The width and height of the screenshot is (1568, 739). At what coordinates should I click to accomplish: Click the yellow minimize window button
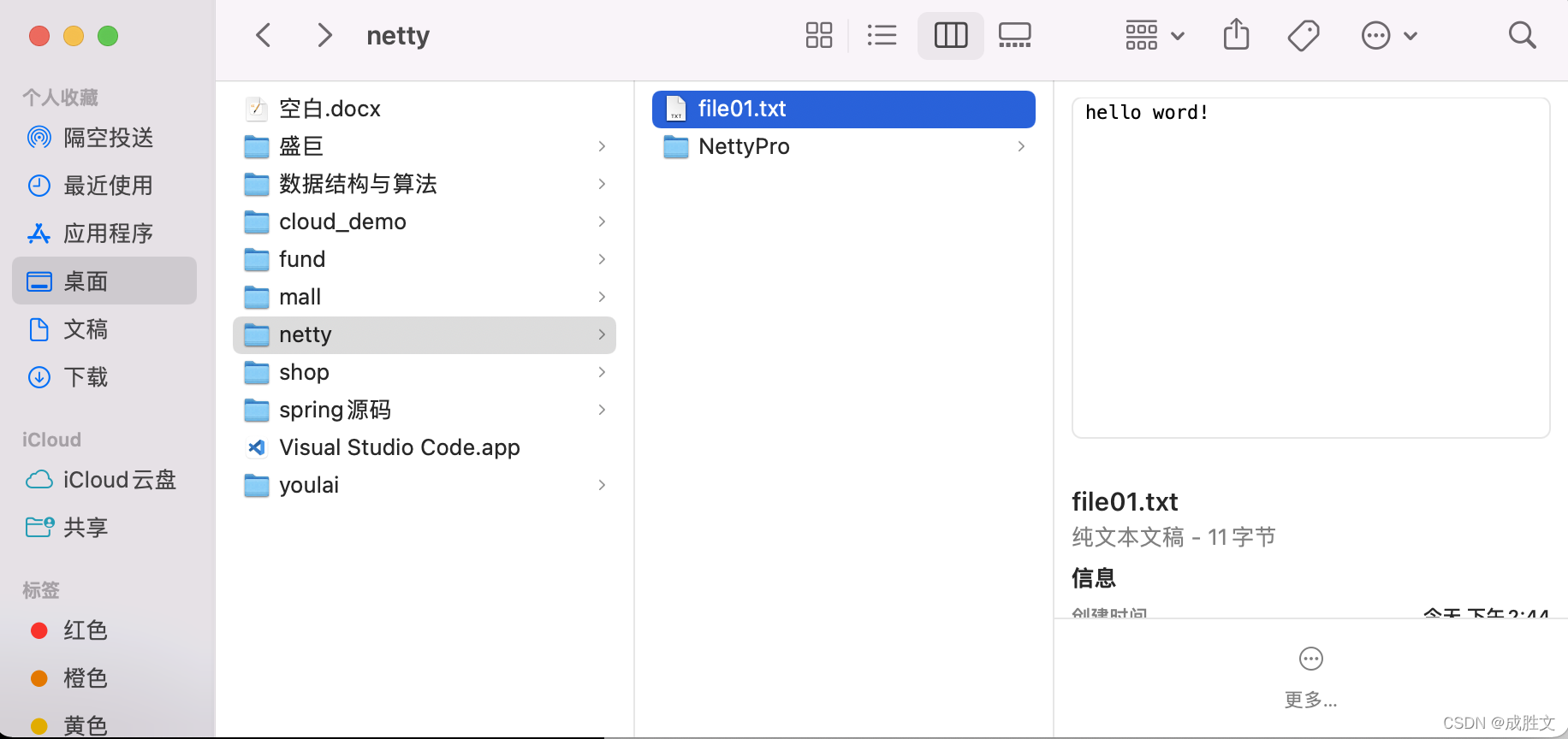point(74,36)
